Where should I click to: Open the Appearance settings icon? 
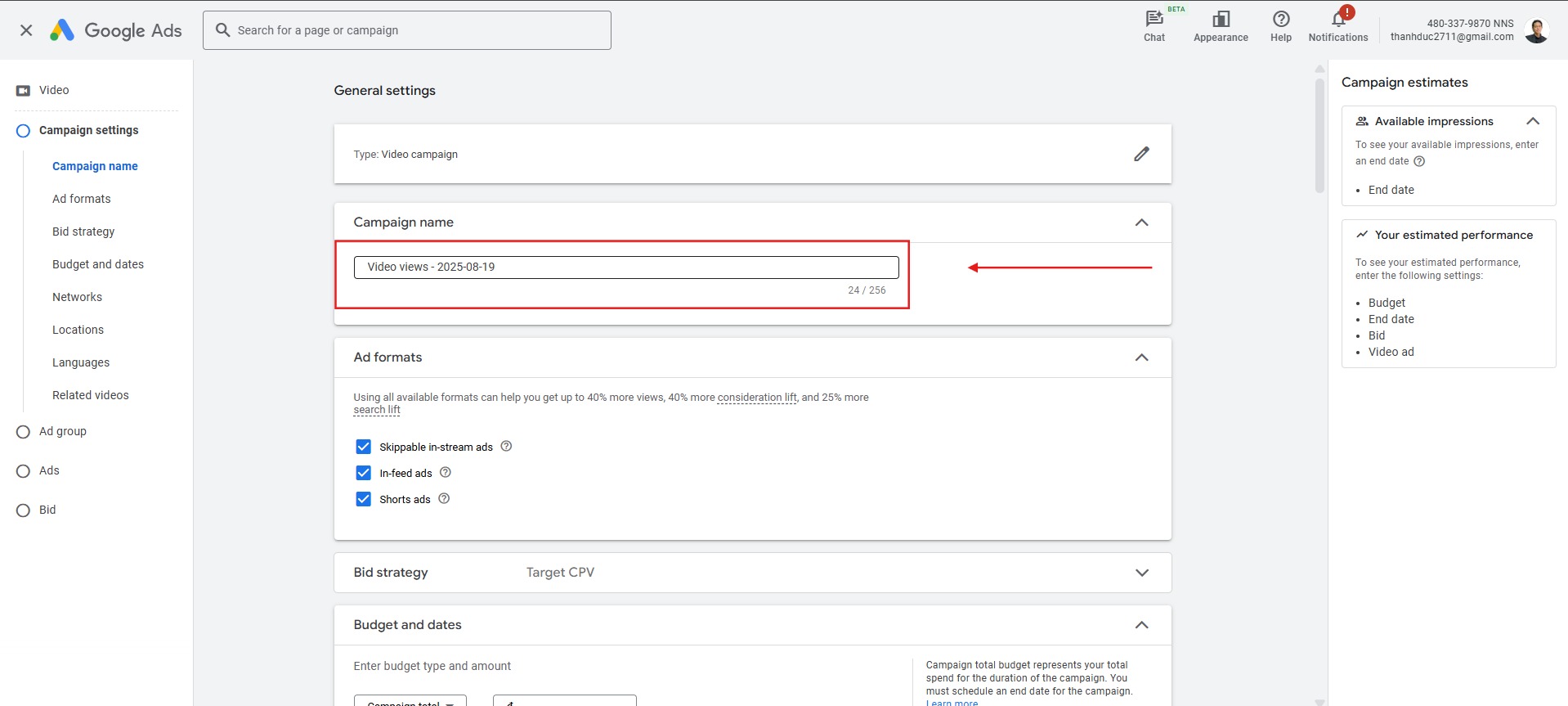point(1220,20)
